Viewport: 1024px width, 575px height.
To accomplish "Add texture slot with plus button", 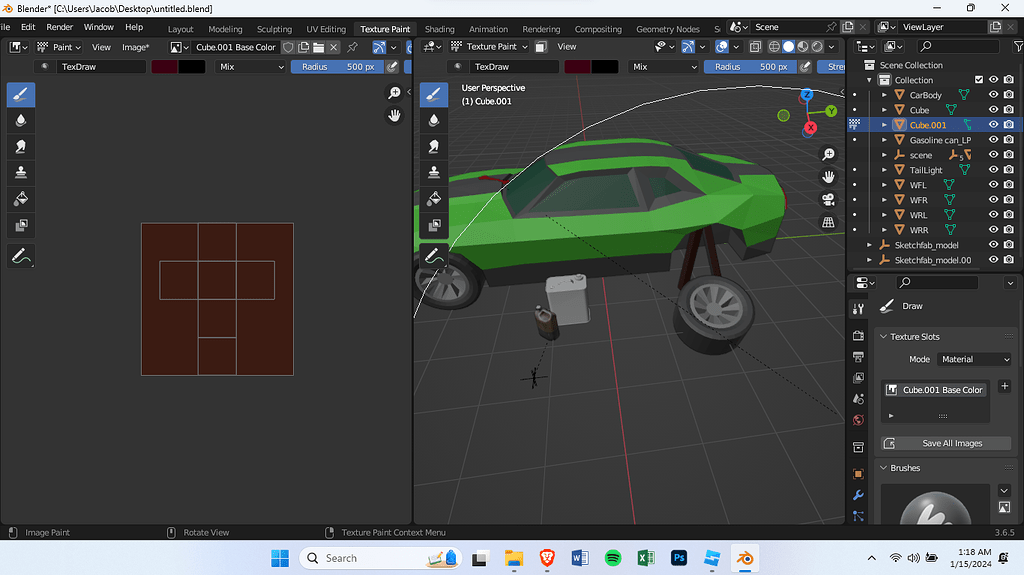I will pos(1004,386).
